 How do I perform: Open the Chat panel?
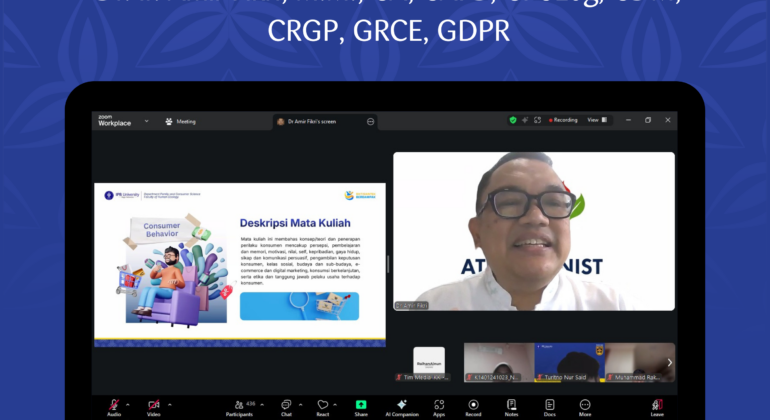click(286, 405)
